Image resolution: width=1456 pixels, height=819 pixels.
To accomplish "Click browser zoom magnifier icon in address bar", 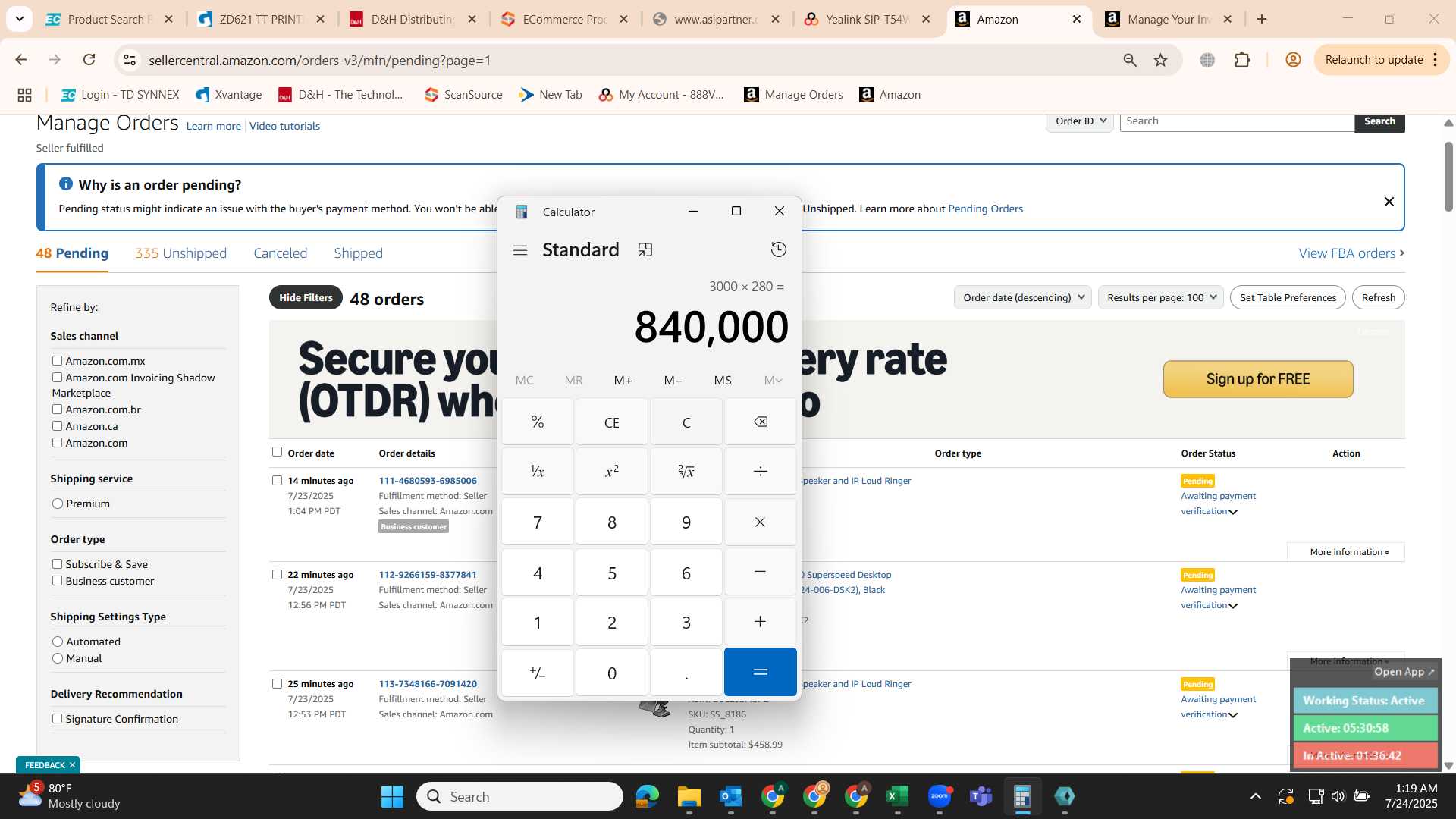I will point(1130,60).
